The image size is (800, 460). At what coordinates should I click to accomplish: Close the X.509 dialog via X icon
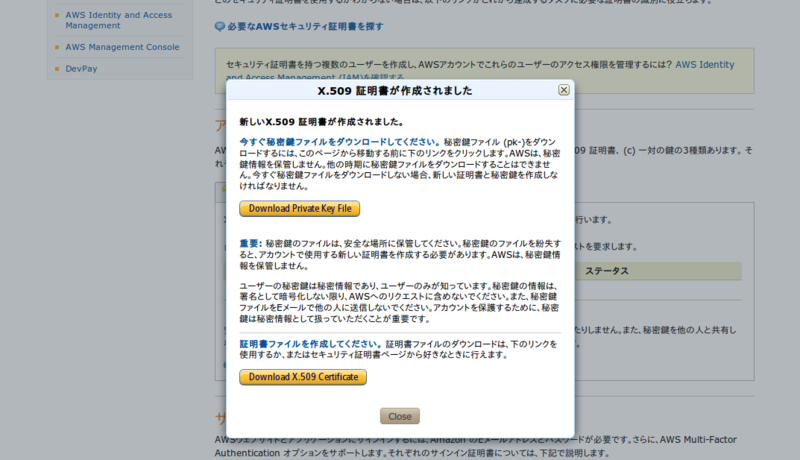pyautogui.click(x=564, y=90)
